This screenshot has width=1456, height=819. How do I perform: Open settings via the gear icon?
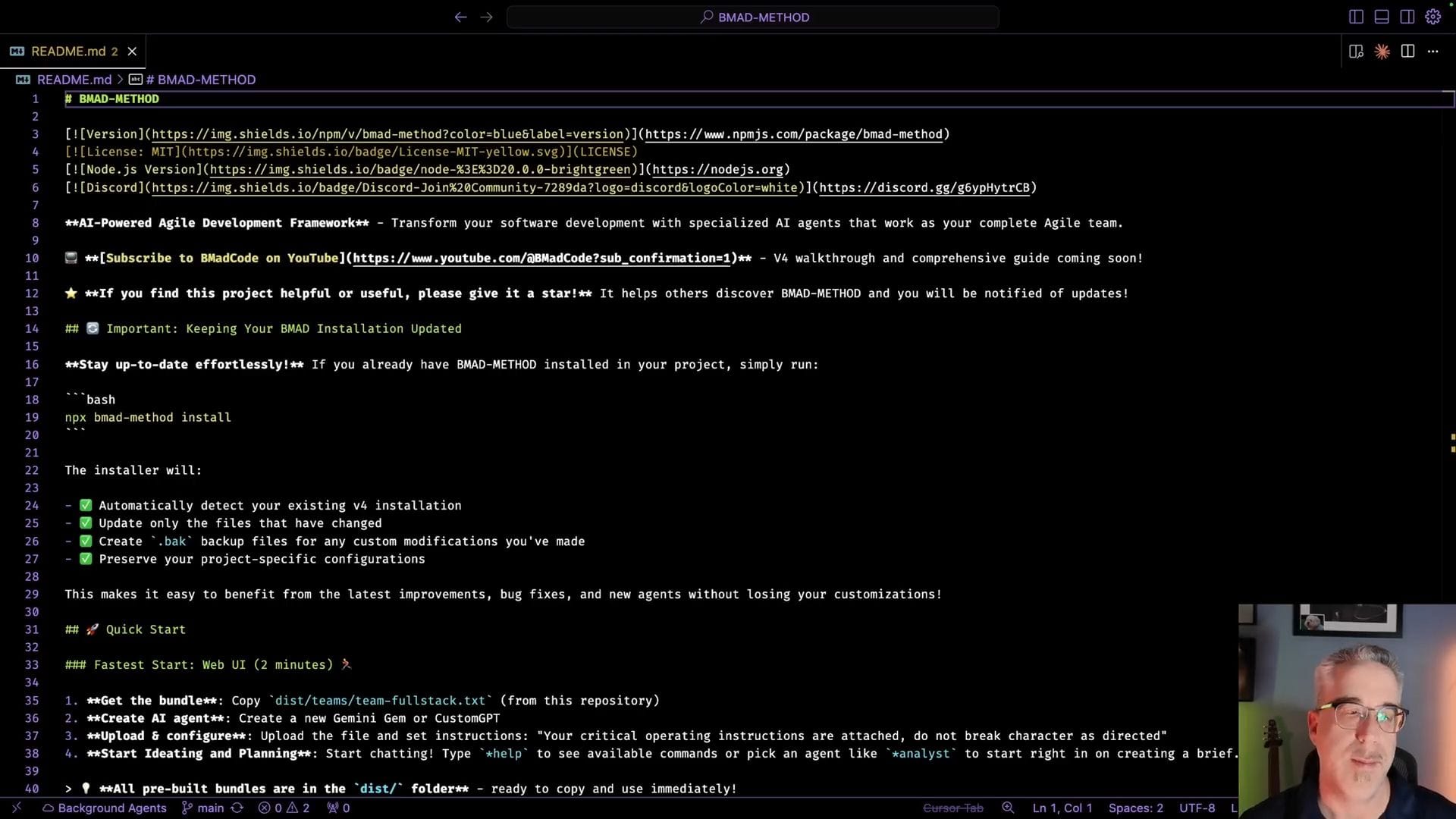tap(1432, 17)
